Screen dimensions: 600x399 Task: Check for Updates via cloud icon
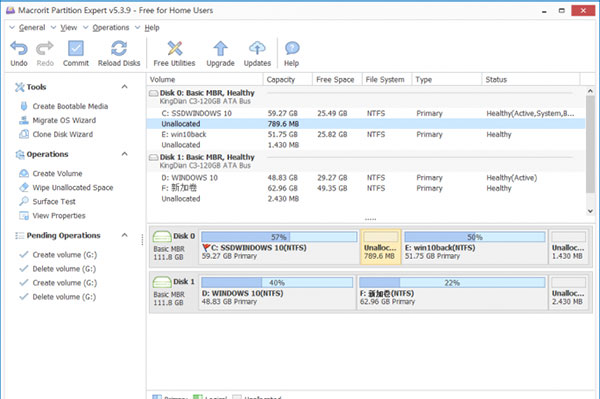point(257,48)
